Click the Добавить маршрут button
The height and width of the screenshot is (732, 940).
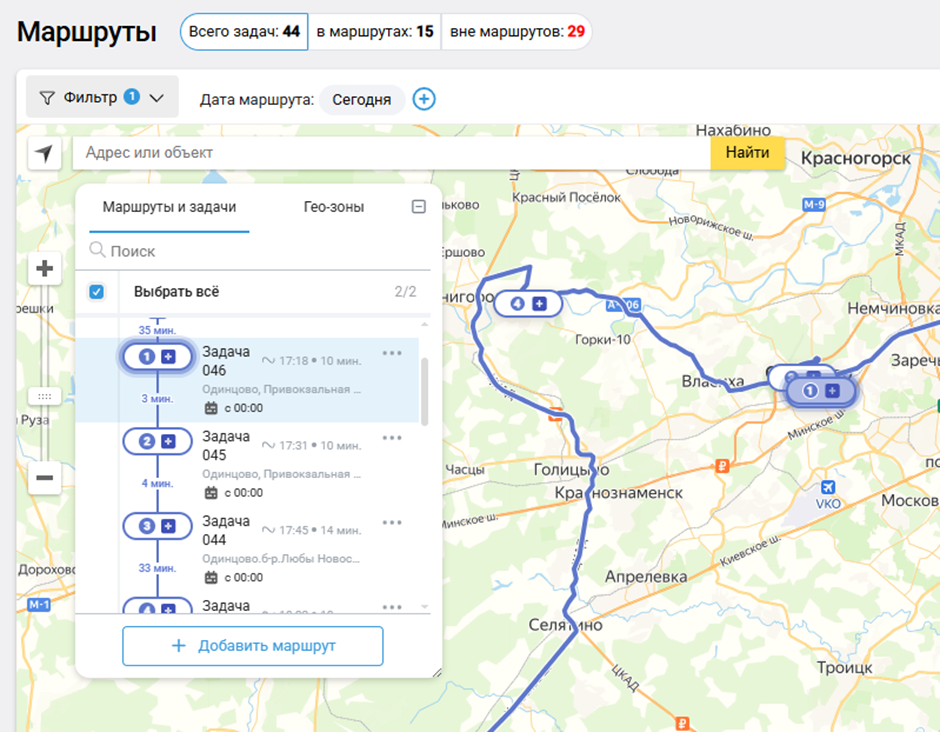[x=253, y=646]
